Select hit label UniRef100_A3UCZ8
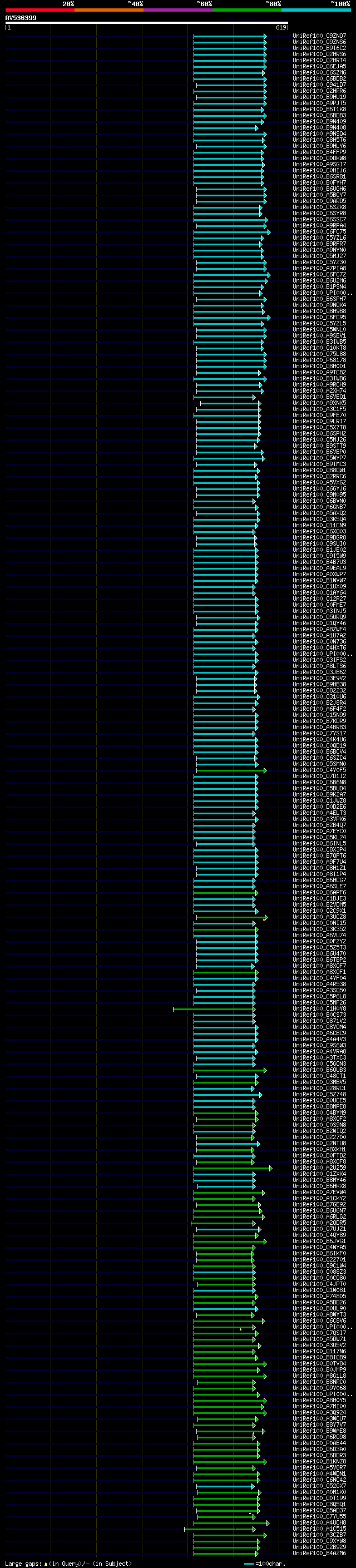The image size is (356, 1568). click(x=319, y=917)
